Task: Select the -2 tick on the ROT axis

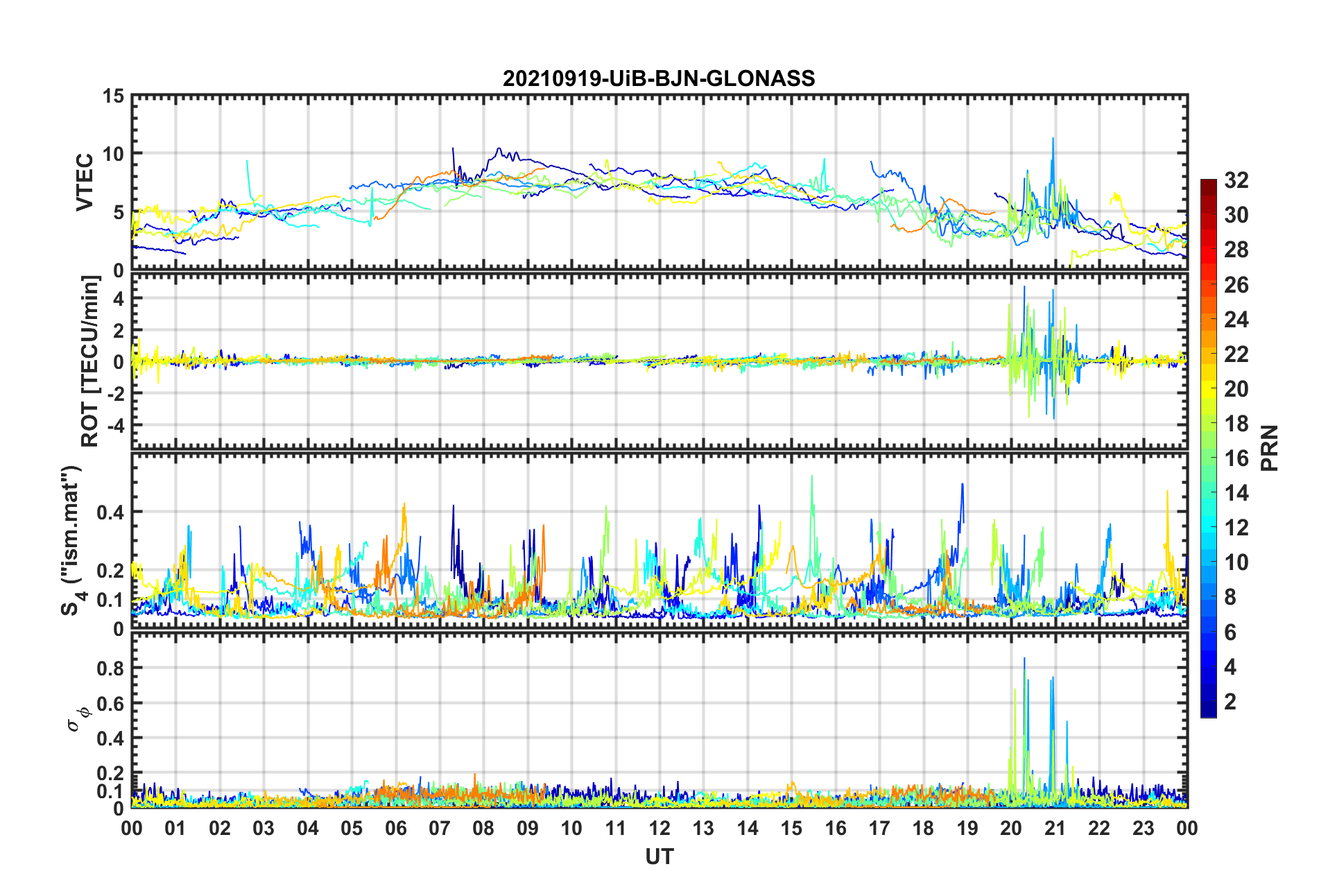Action: (115, 393)
